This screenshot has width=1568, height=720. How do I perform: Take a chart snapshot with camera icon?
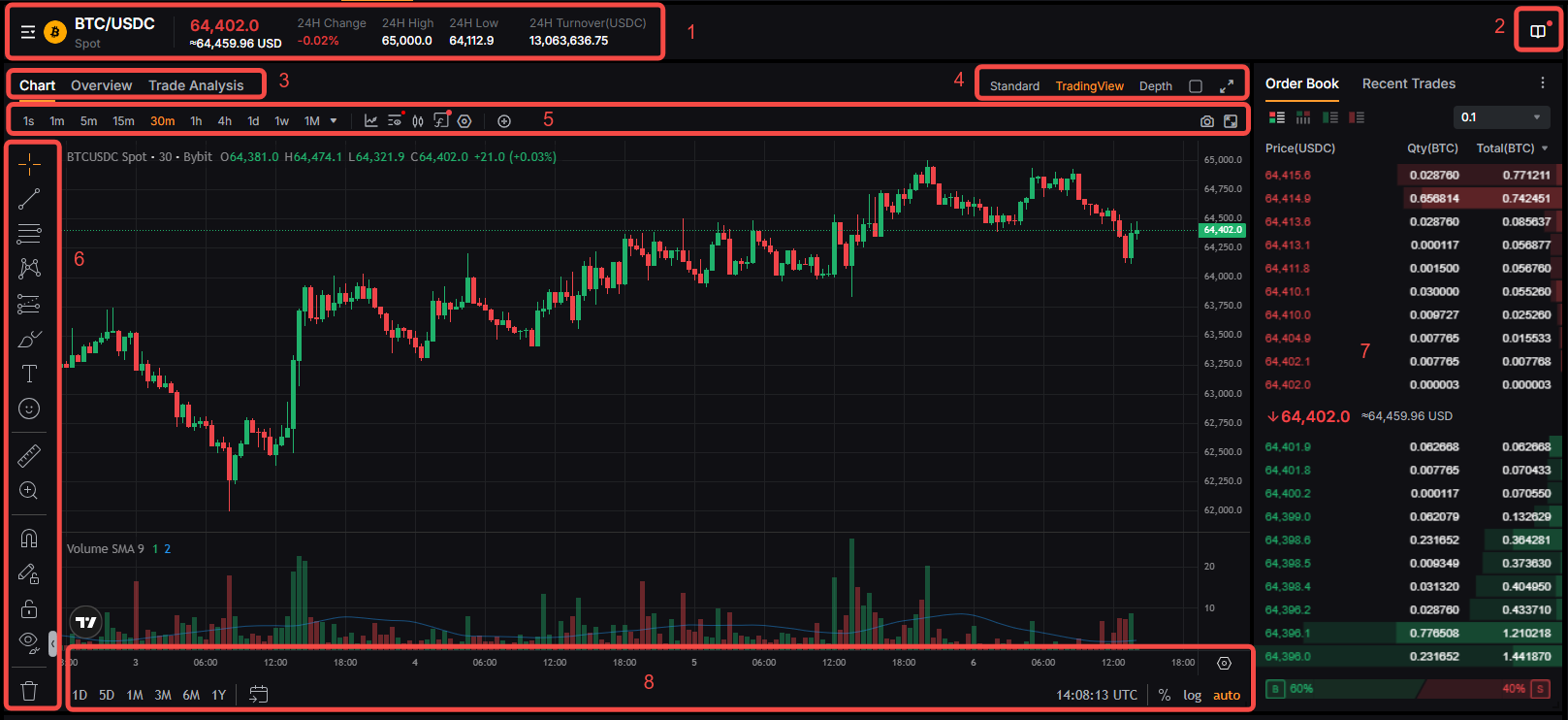[1206, 121]
